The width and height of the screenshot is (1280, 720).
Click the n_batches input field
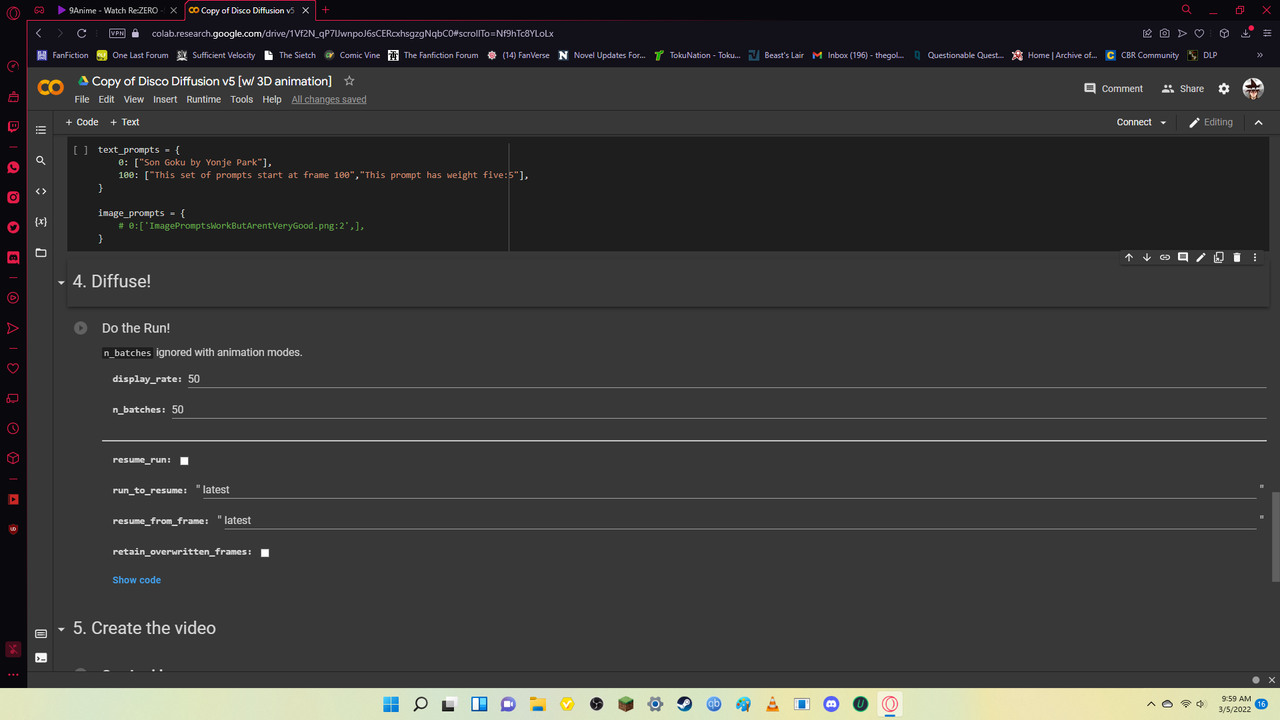[718, 410]
